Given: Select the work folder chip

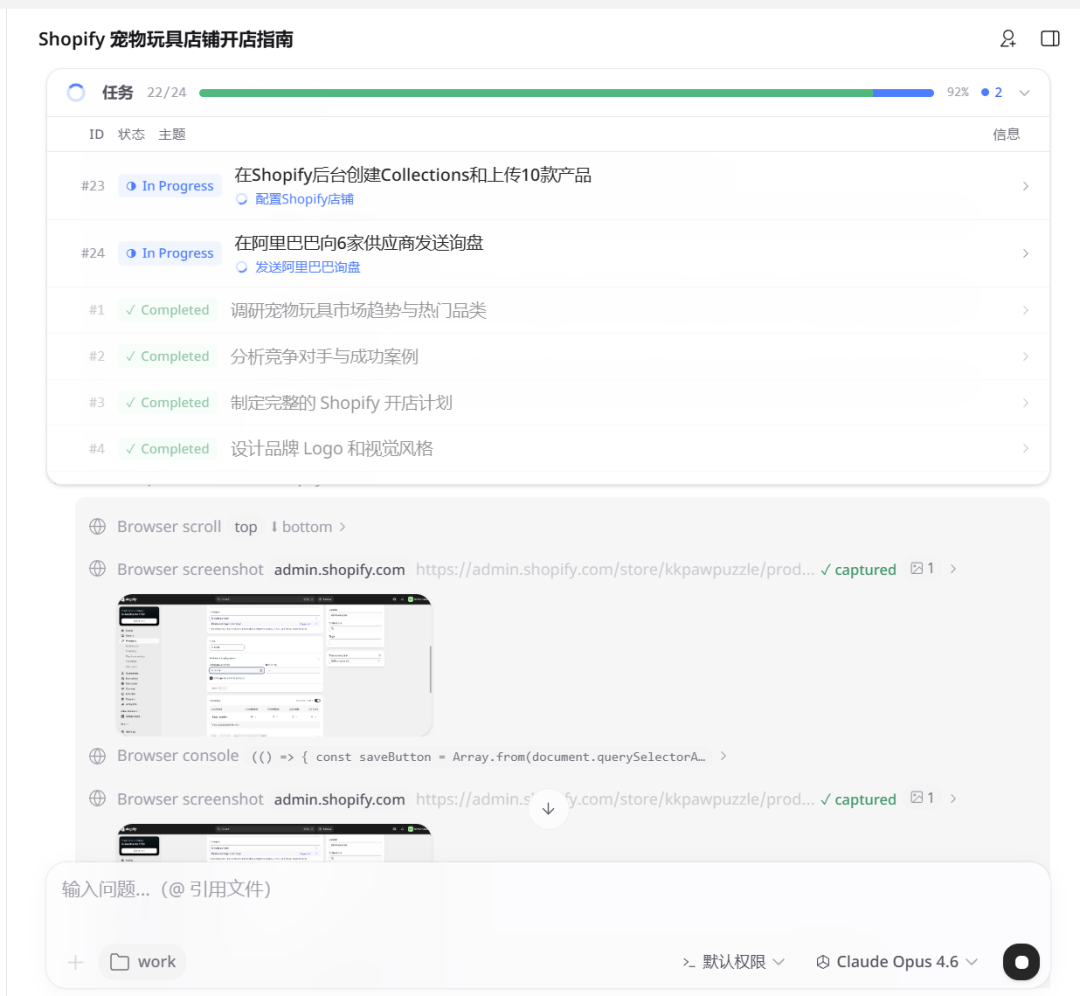Looking at the screenshot, I should click(143, 962).
